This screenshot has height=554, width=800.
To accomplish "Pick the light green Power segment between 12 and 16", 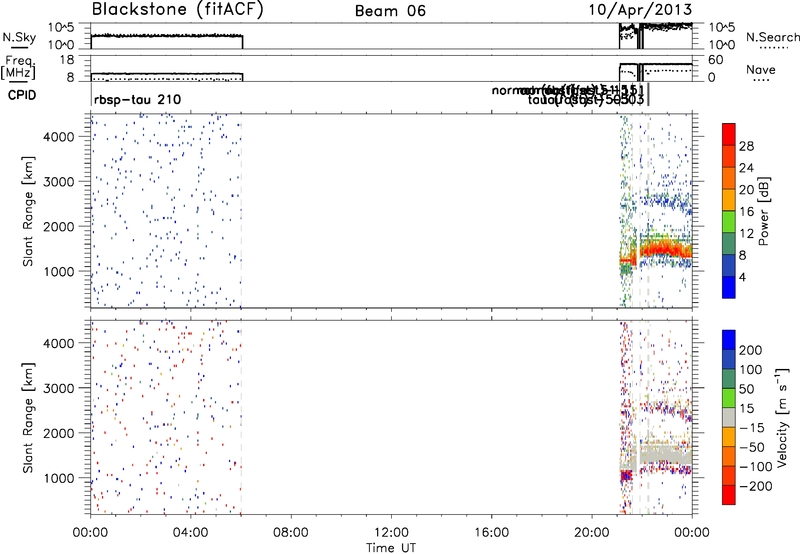I will 729,221.
